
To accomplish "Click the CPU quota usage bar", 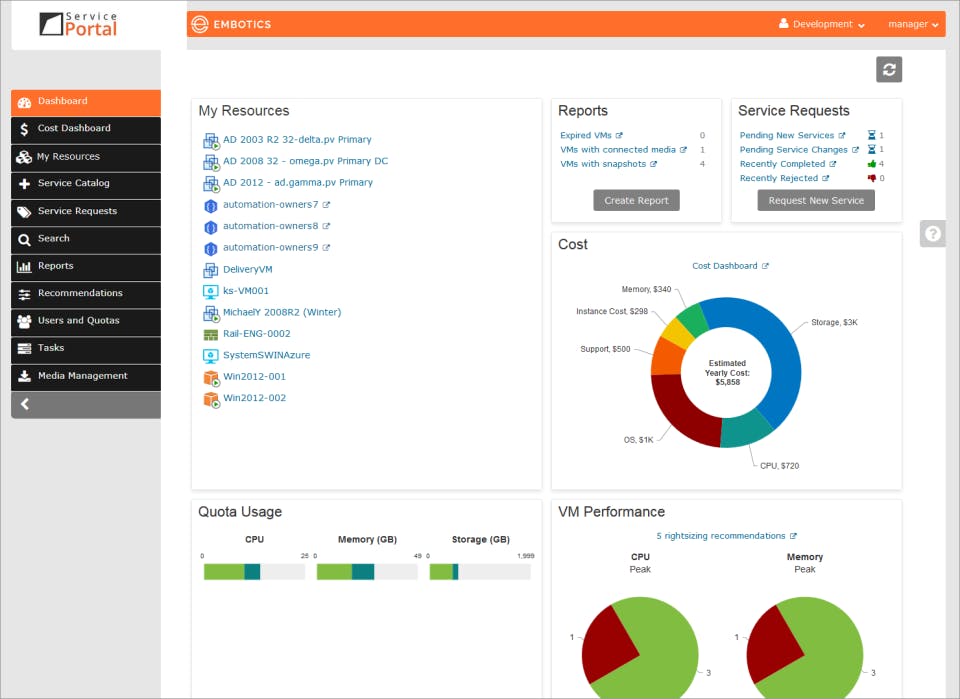I will [254, 571].
